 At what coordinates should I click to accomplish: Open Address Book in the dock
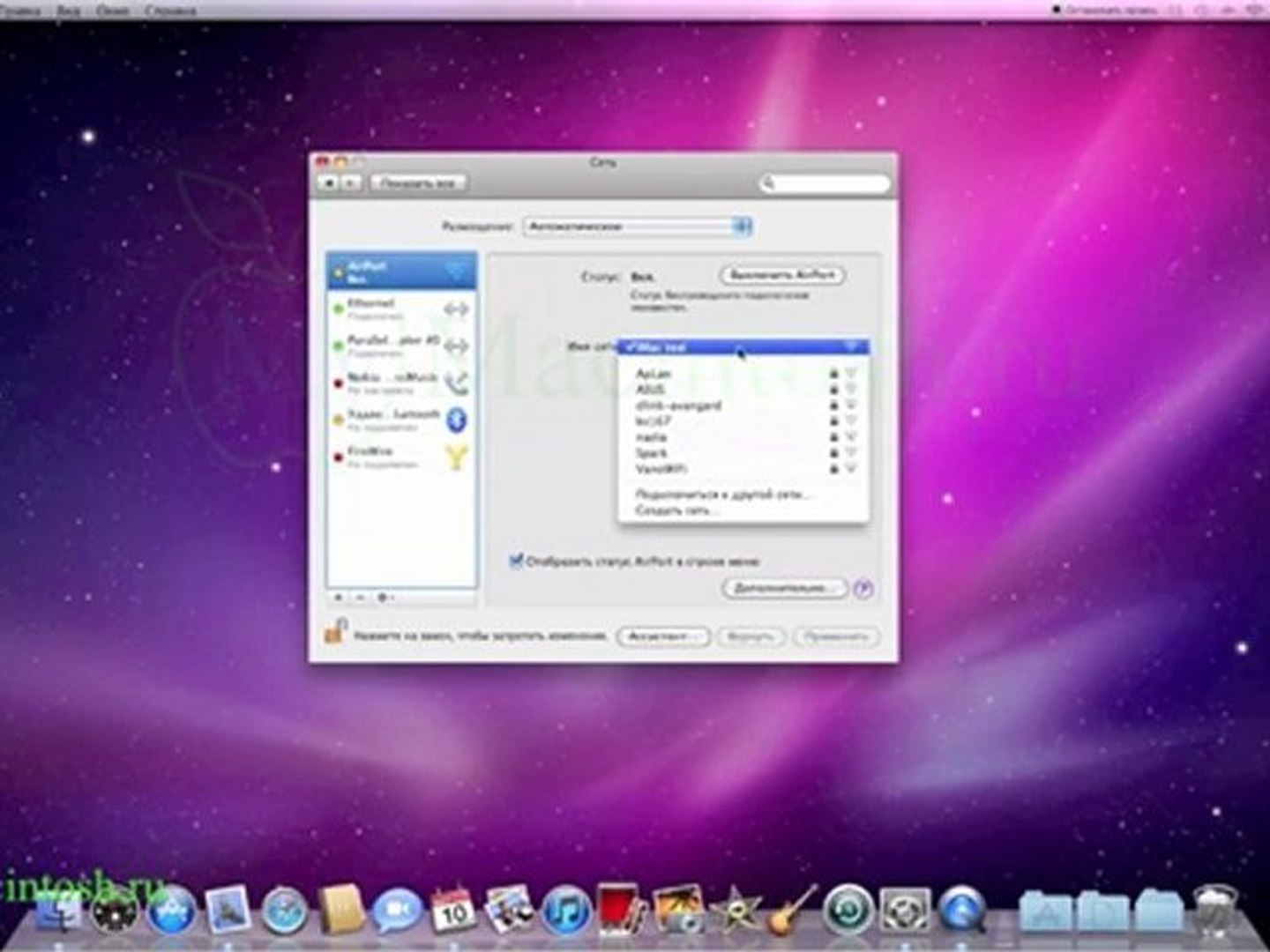click(x=341, y=910)
